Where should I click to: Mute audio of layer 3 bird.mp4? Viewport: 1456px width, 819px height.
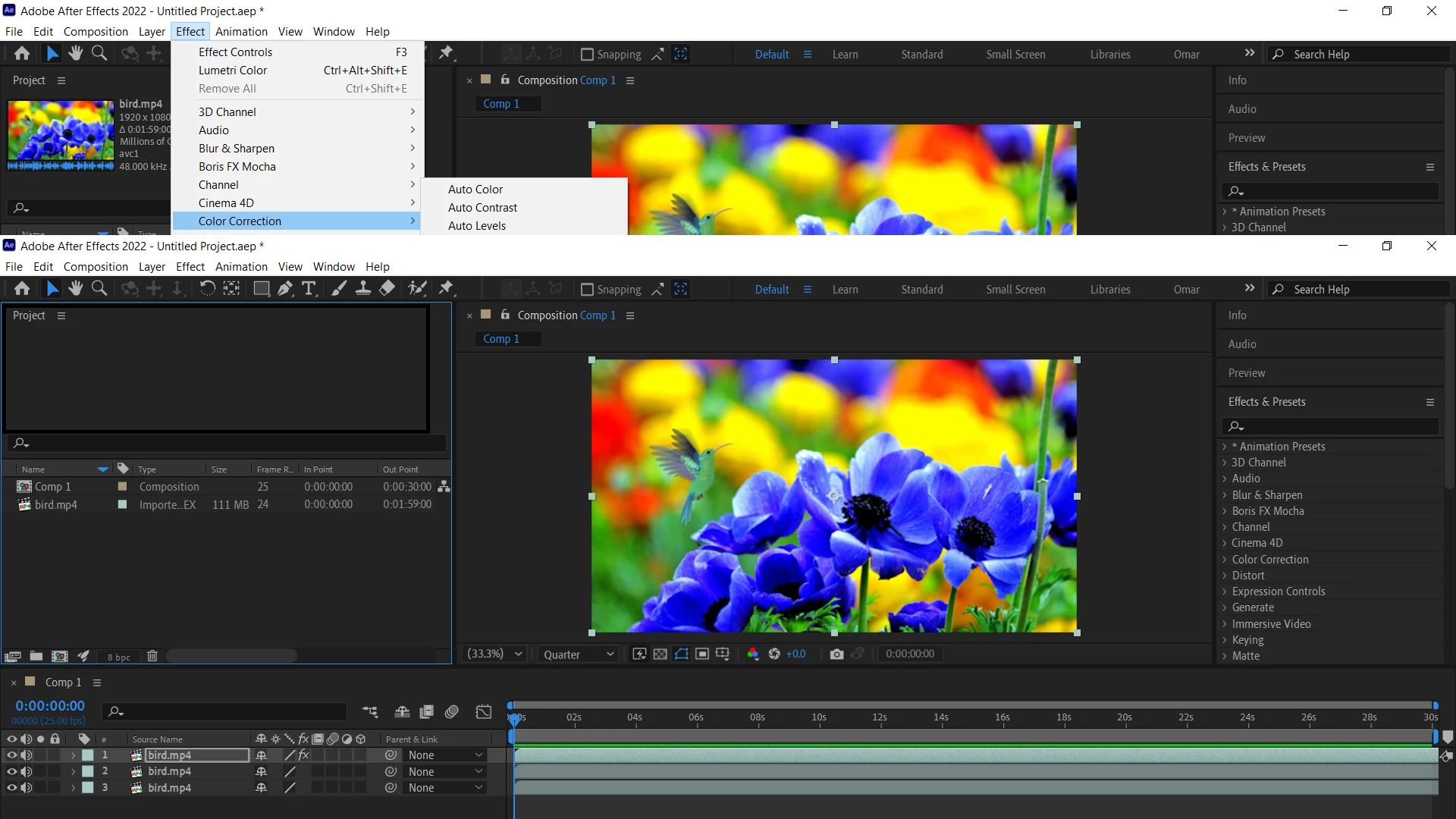pos(27,788)
